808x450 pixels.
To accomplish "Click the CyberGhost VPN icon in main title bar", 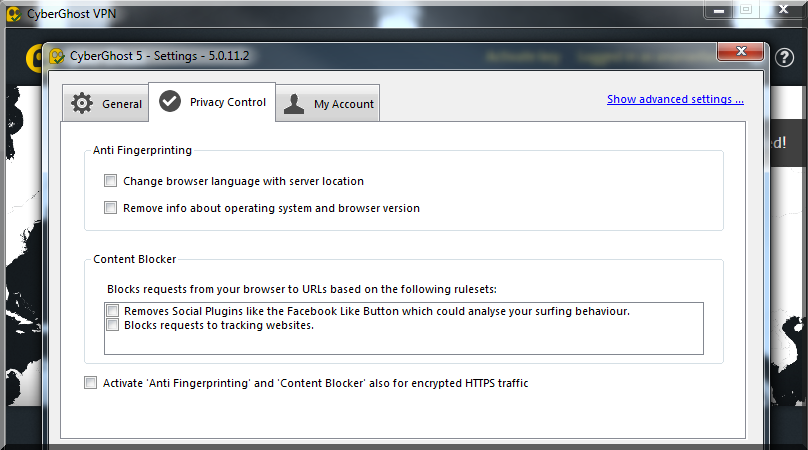I will tap(14, 14).
